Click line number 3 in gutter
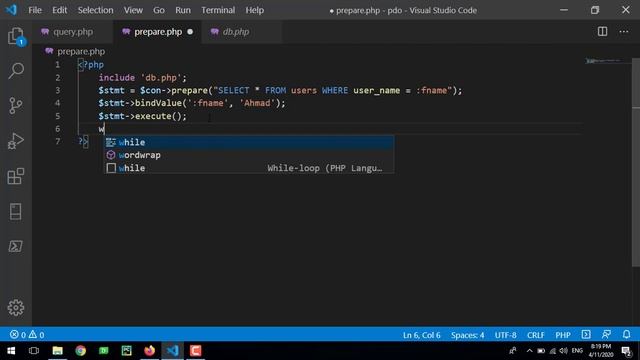The height and width of the screenshot is (360, 640). coord(58,91)
